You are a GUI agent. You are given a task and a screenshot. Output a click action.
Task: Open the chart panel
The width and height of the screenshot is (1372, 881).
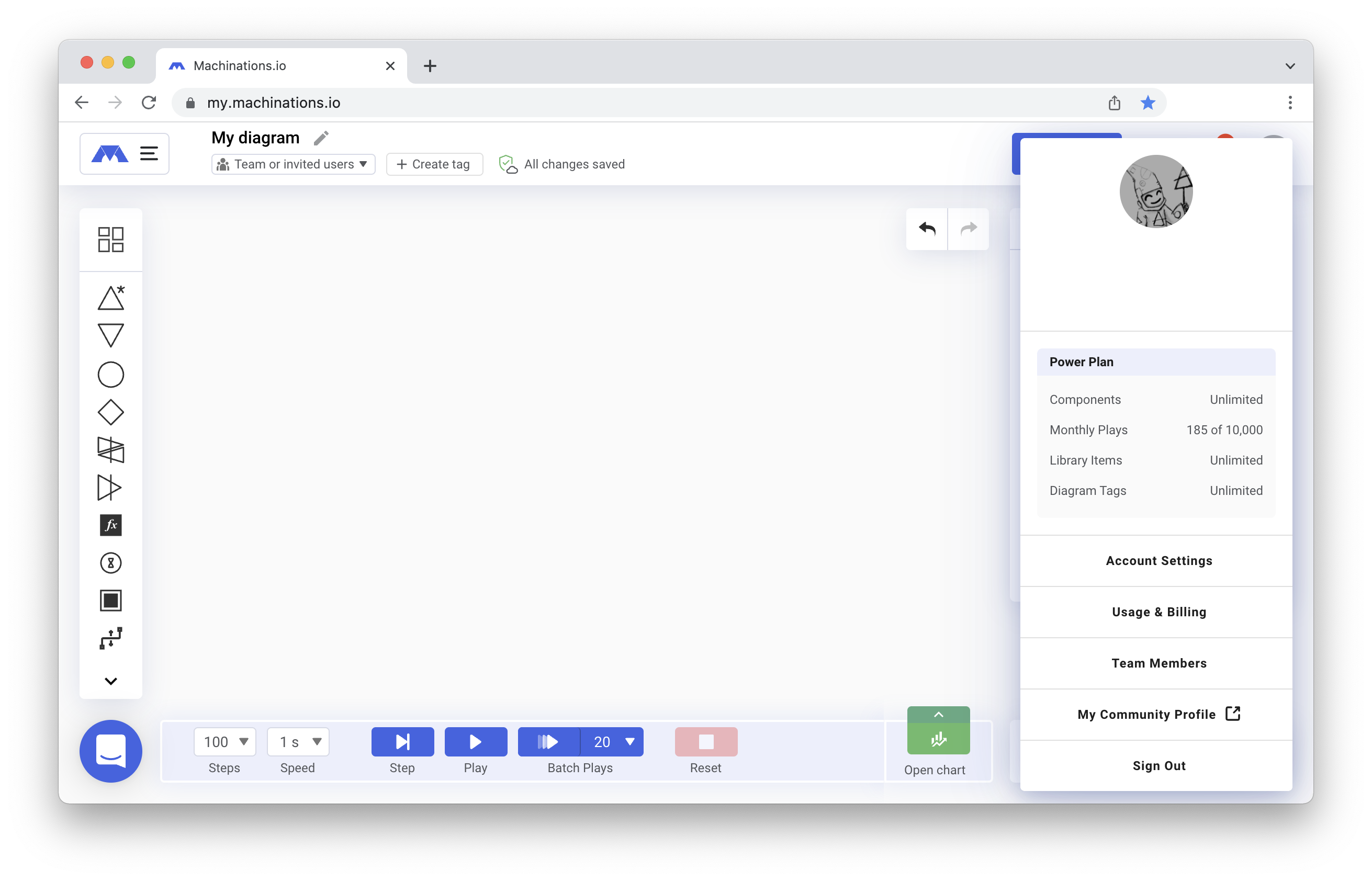pyautogui.click(x=938, y=730)
